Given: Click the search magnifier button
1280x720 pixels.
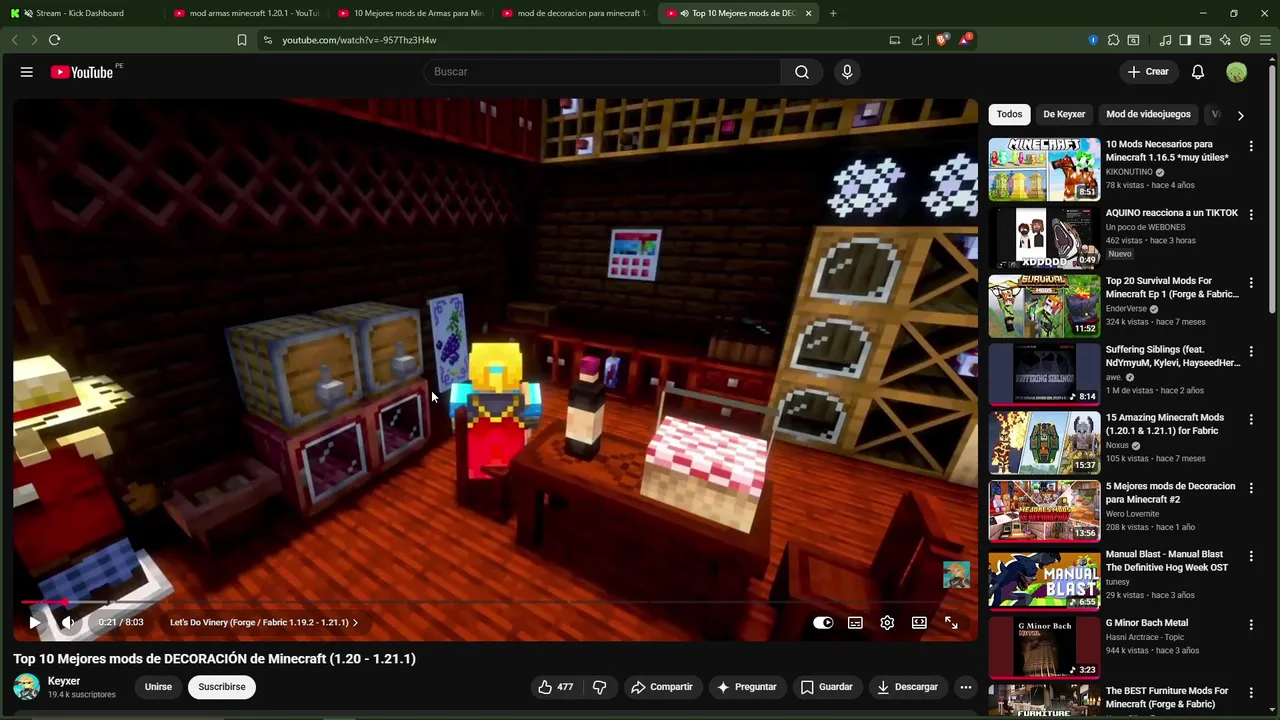Looking at the screenshot, I should [802, 72].
